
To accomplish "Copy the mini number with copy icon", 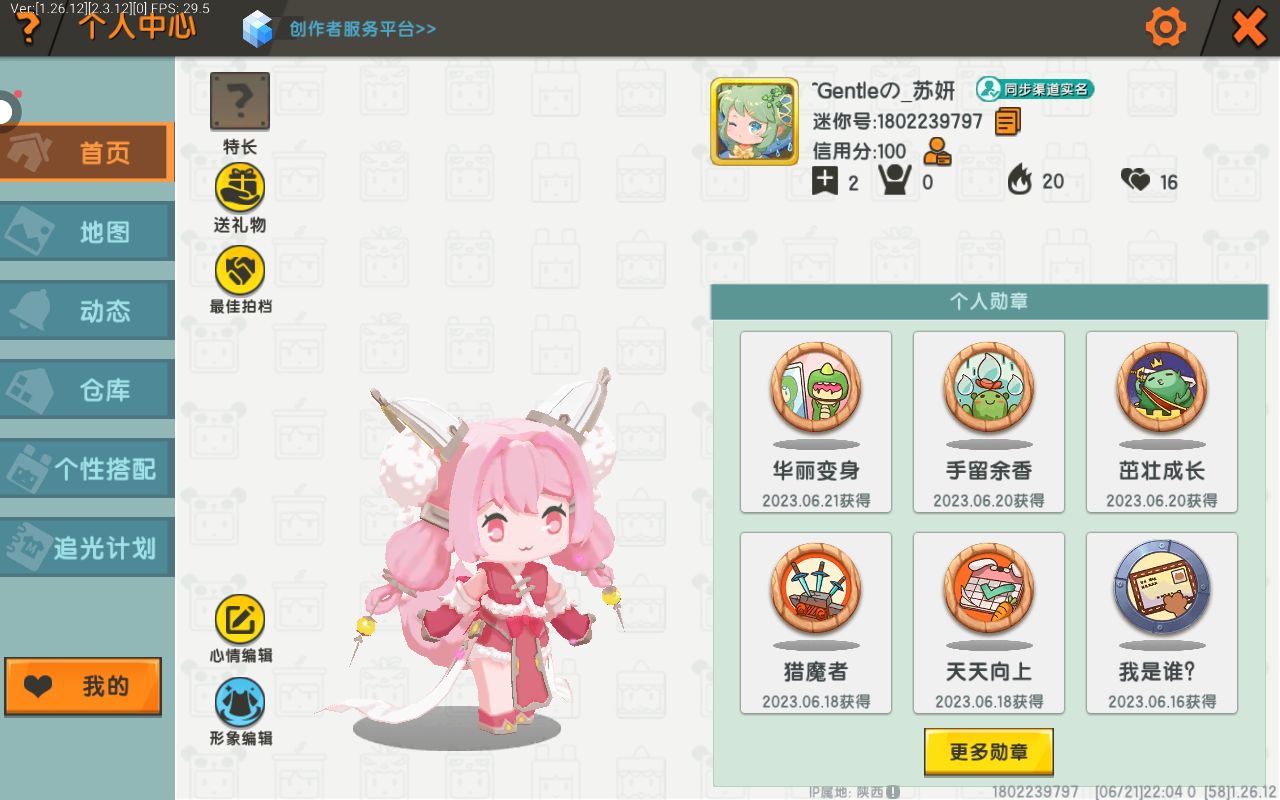I will coord(1008,122).
